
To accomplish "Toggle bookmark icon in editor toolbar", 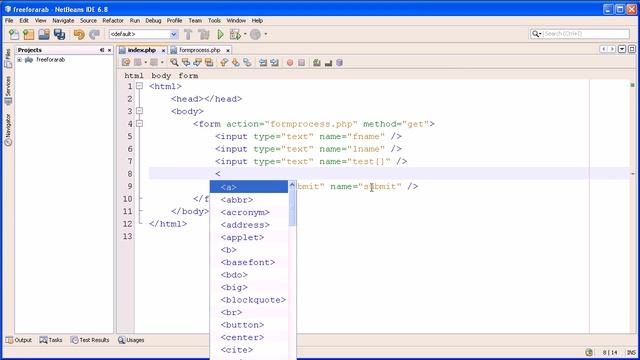I will (x=247, y=62).
